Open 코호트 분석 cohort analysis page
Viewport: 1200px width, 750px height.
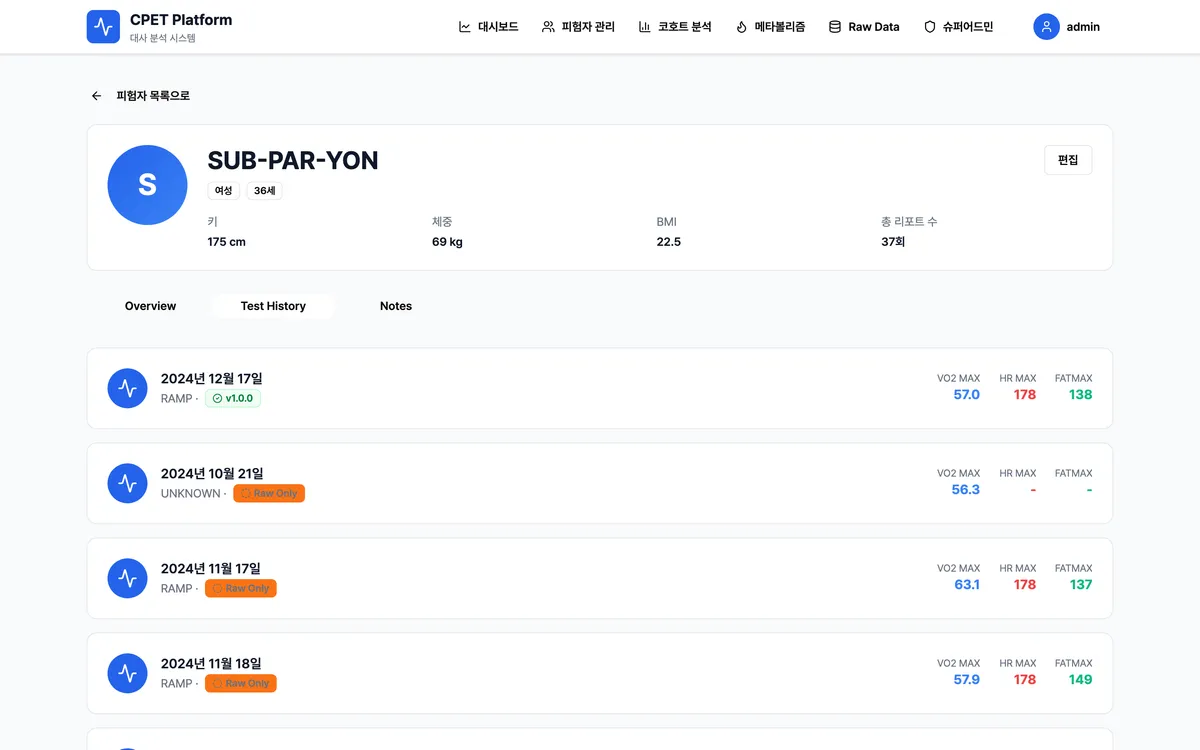pos(675,27)
